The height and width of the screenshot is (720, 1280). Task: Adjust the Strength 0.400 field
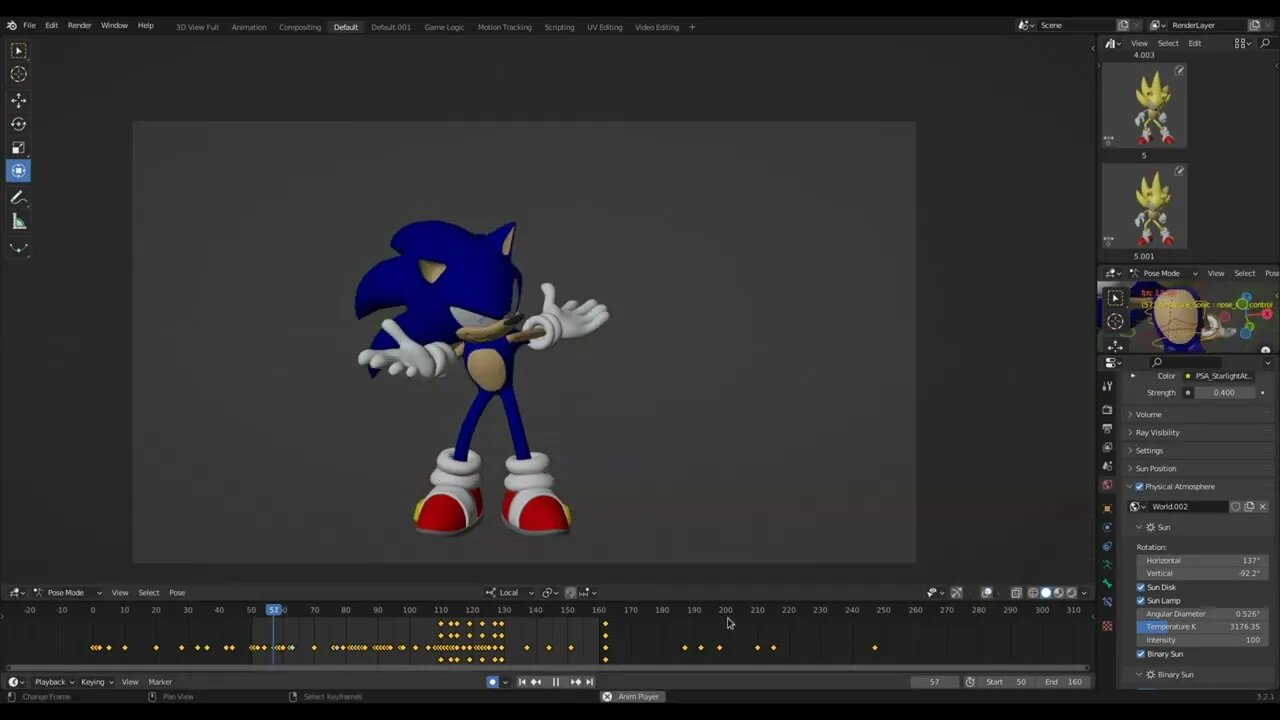click(x=1225, y=393)
